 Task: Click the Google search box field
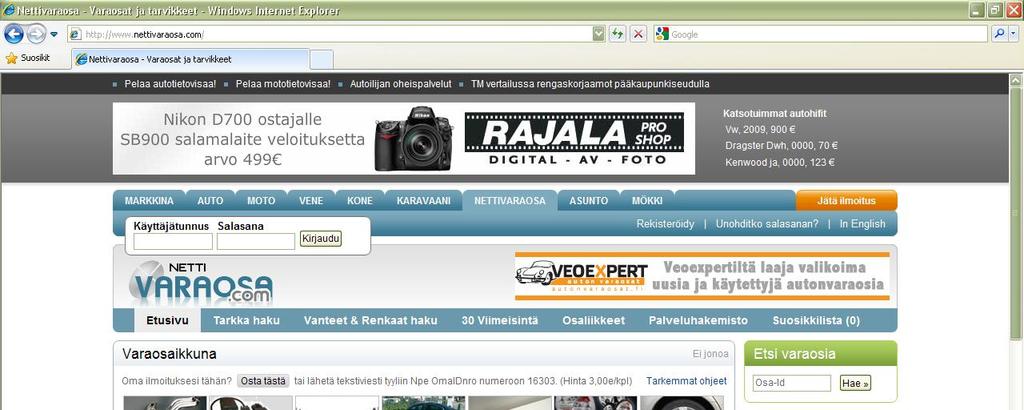pyautogui.click(x=829, y=34)
